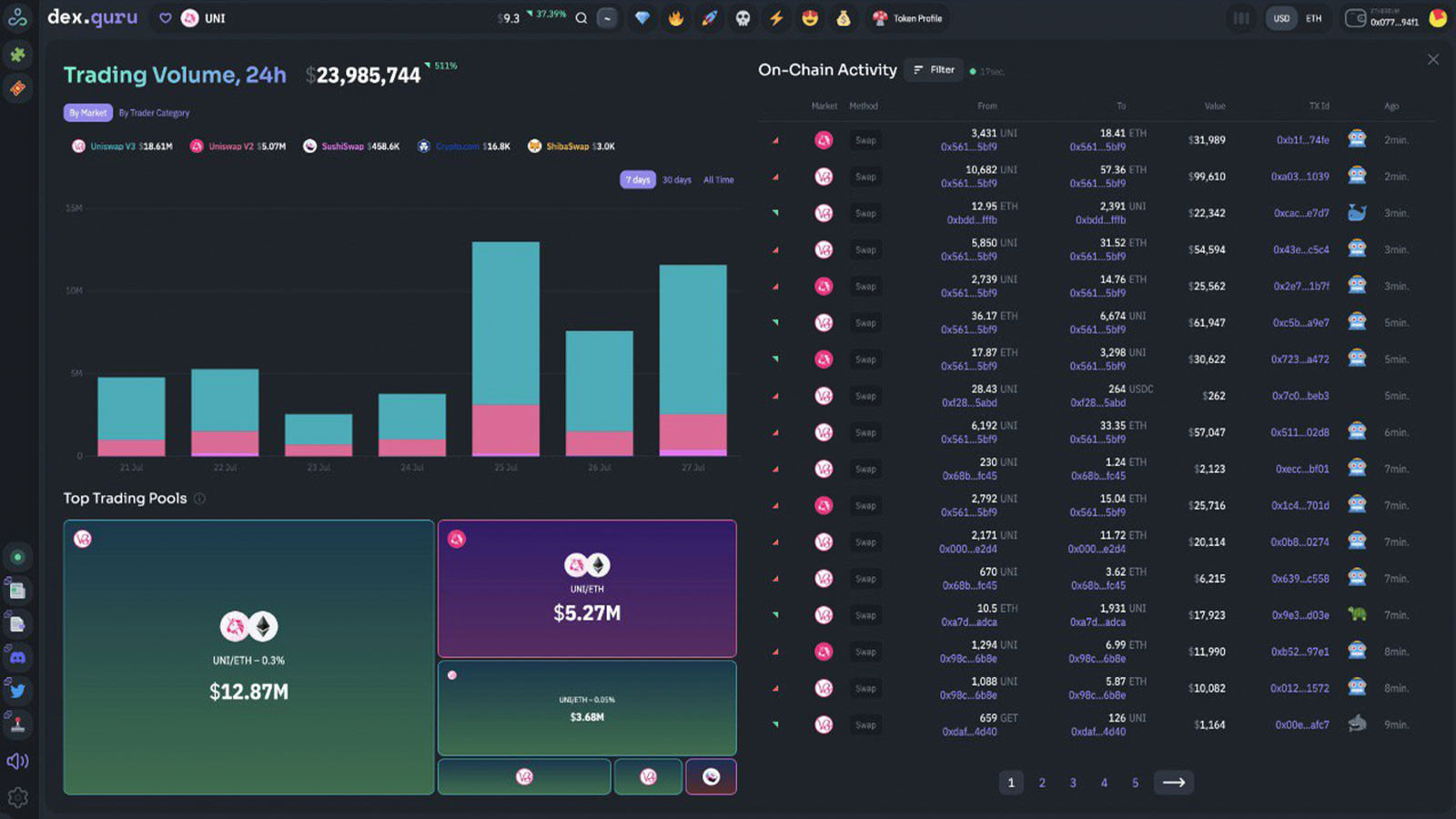The image size is (1456, 819).
Task: Click the profile avatar in the top-right corner
Action: pos(1438,17)
